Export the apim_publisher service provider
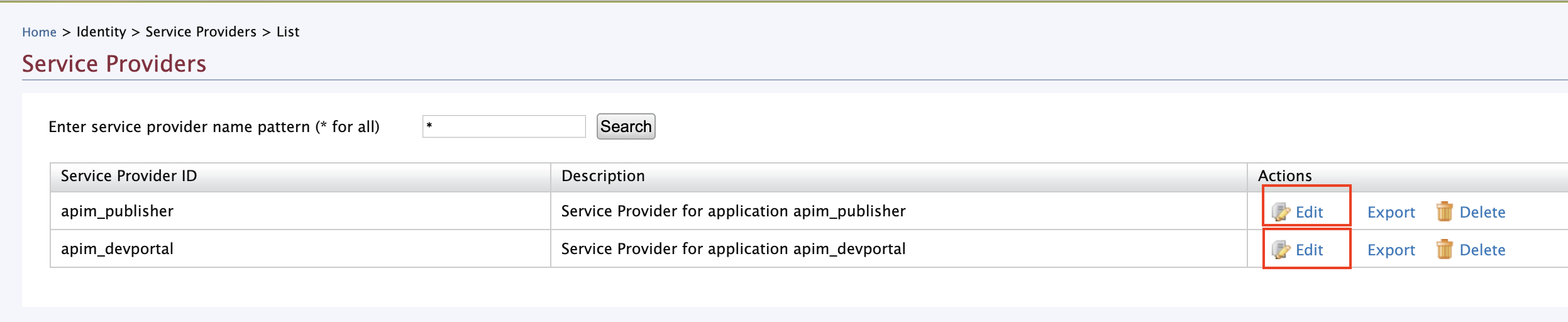Screen dimensions: 1568x322 point(1391,213)
